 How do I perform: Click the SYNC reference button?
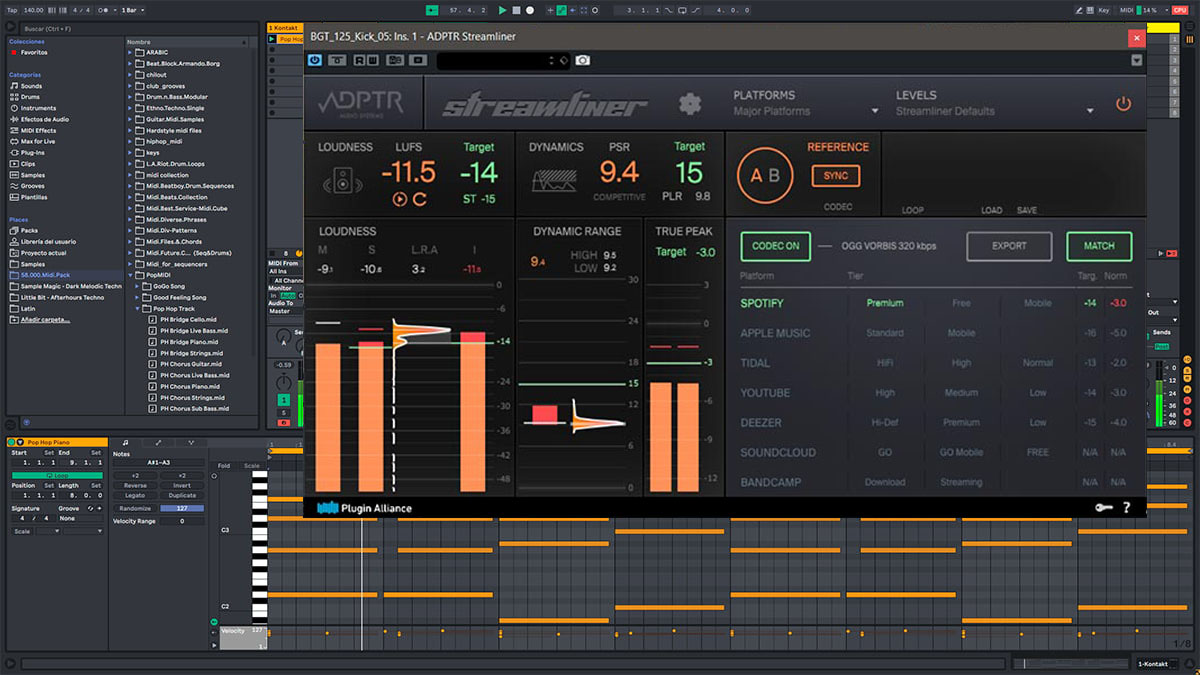[x=836, y=176]
